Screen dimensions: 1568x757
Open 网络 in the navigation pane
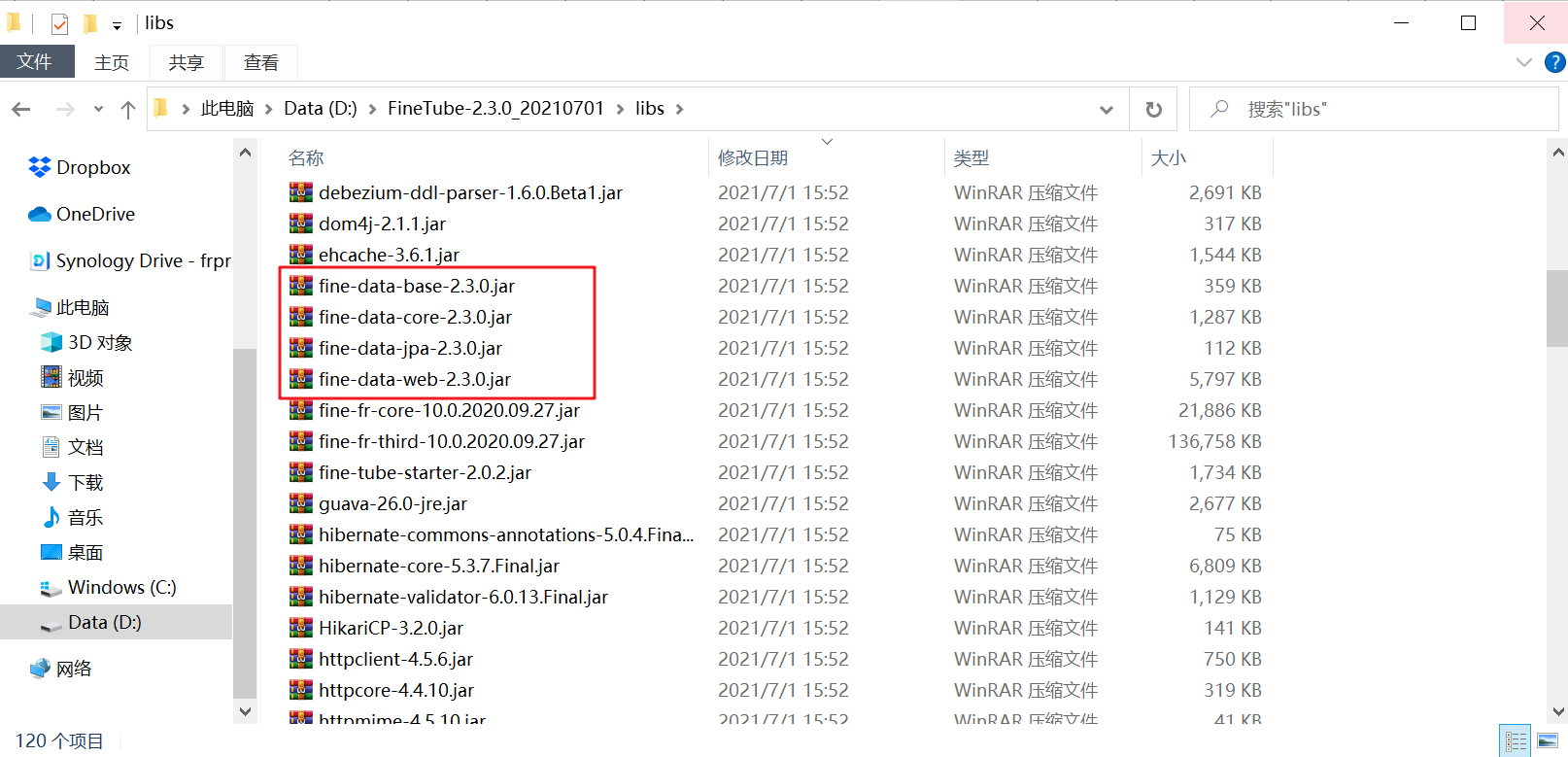(61, 669)
